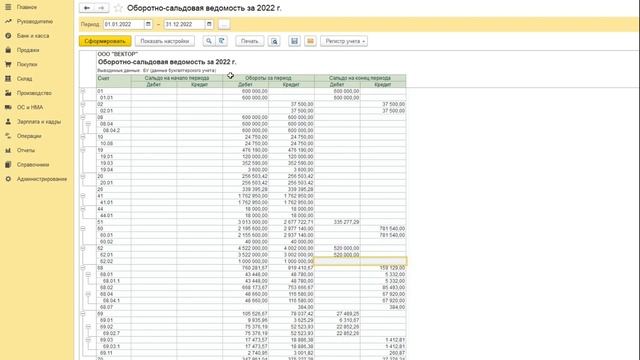Image resolution: width=640 pixels, height=360 pixels.
Task: Collapse account 19 group
Action: (83, 150)
